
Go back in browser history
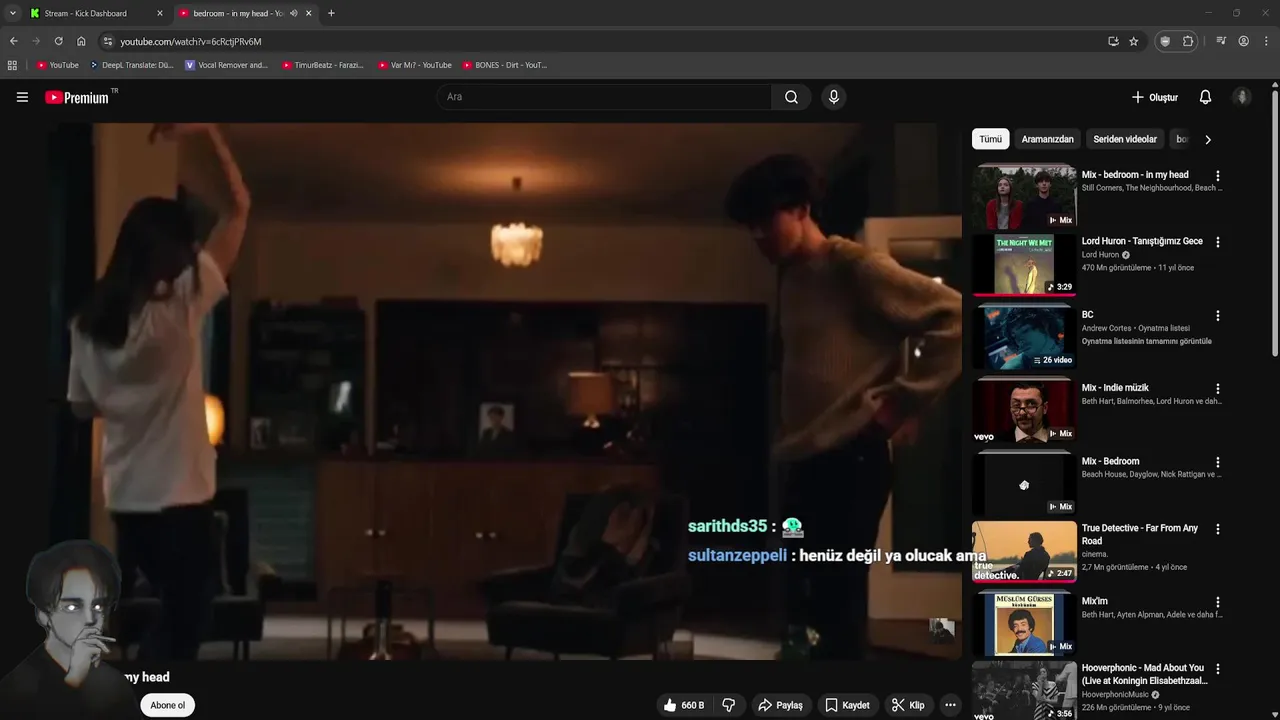13,41
